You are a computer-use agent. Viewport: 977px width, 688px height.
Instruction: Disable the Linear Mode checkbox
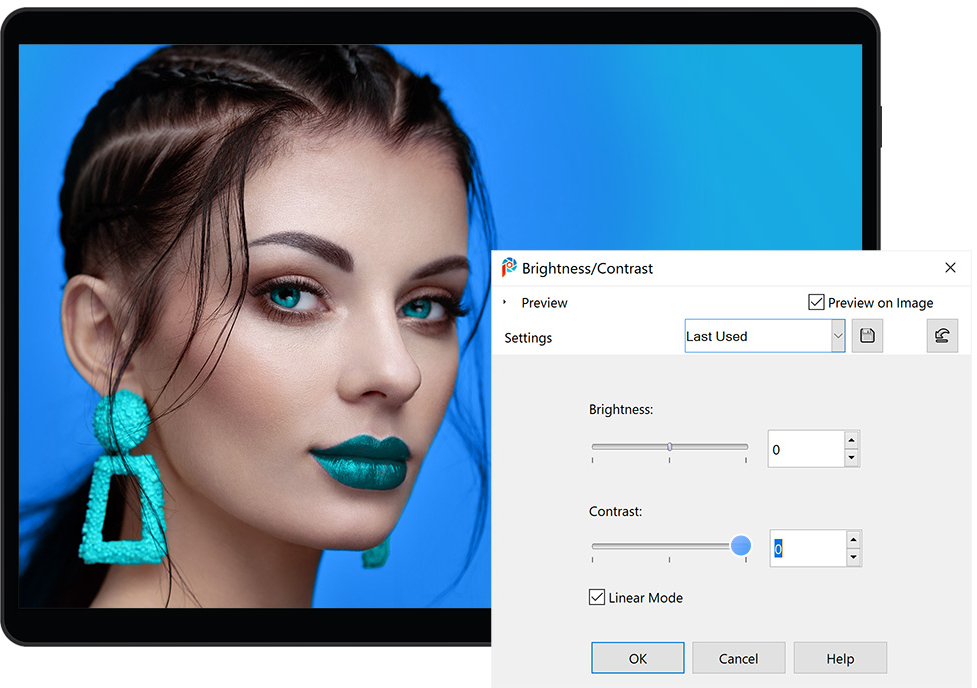point(597,597)
